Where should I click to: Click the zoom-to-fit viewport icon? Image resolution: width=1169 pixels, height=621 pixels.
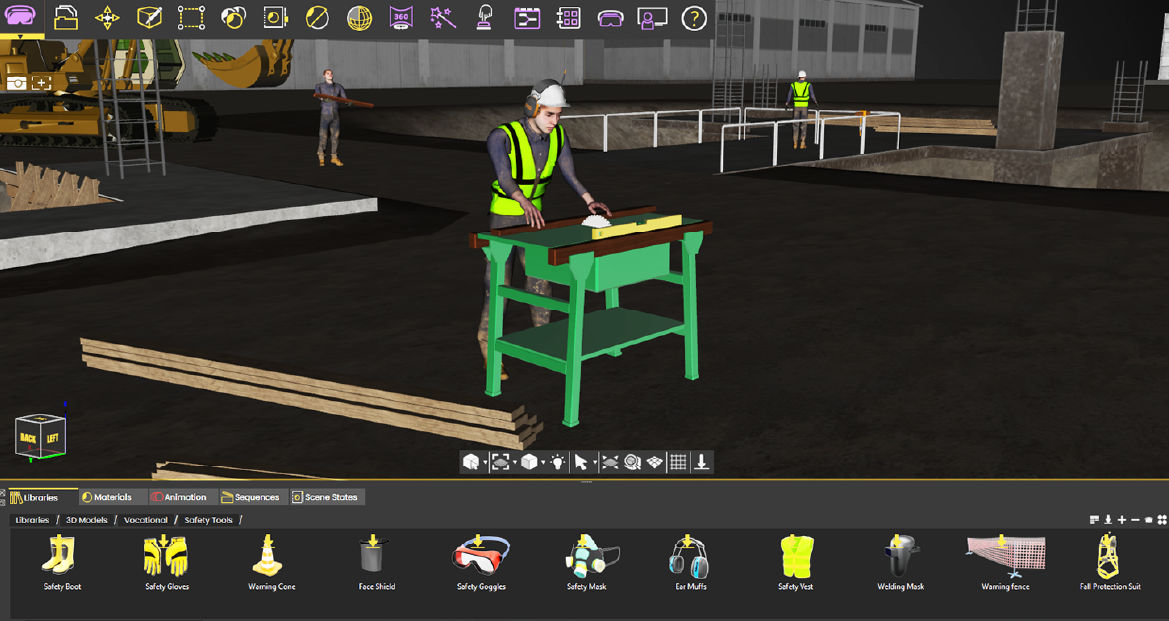tap(500, 462)
